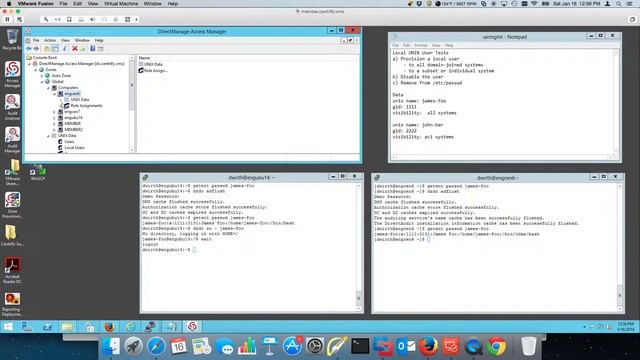Click the Help book icon in Access Manager toolbar

coord(93,49)
